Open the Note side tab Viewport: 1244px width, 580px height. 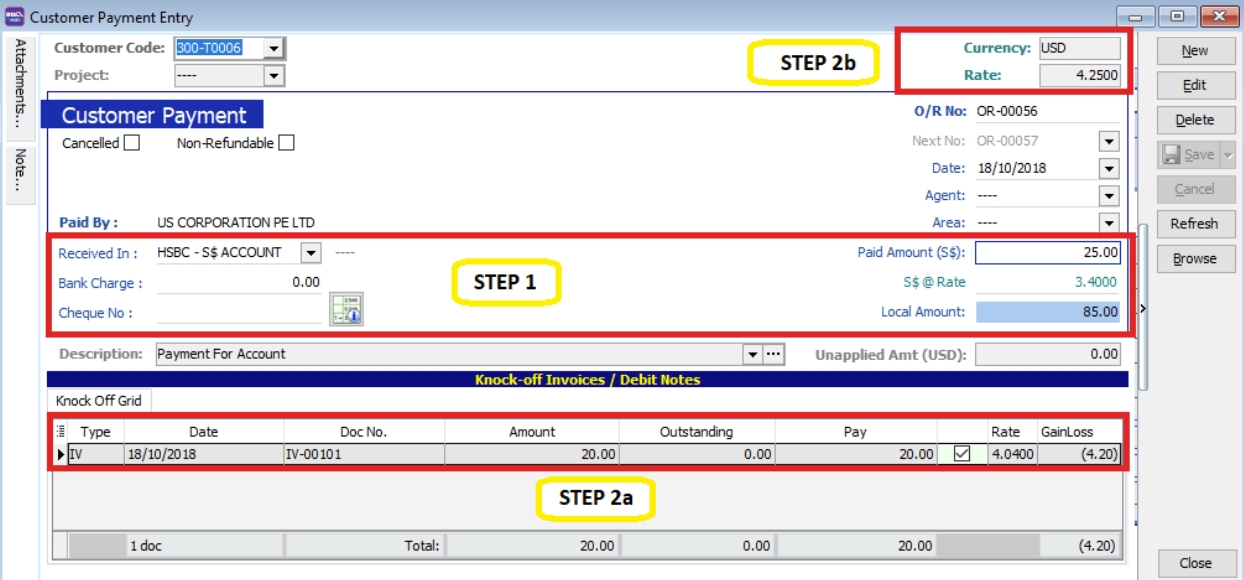click(20, 170)
